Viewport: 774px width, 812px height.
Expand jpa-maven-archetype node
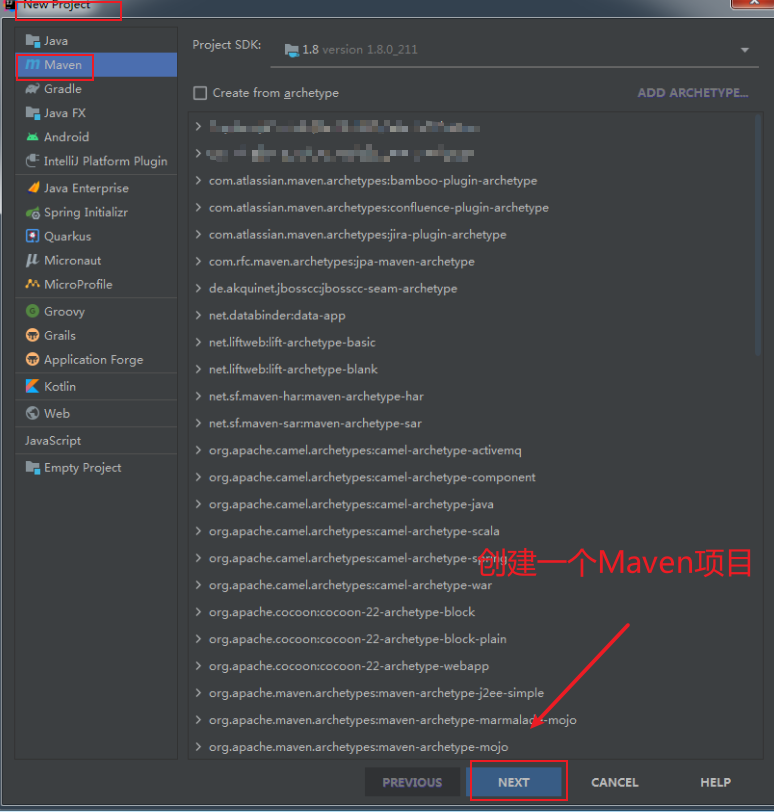tap(198, 261)
